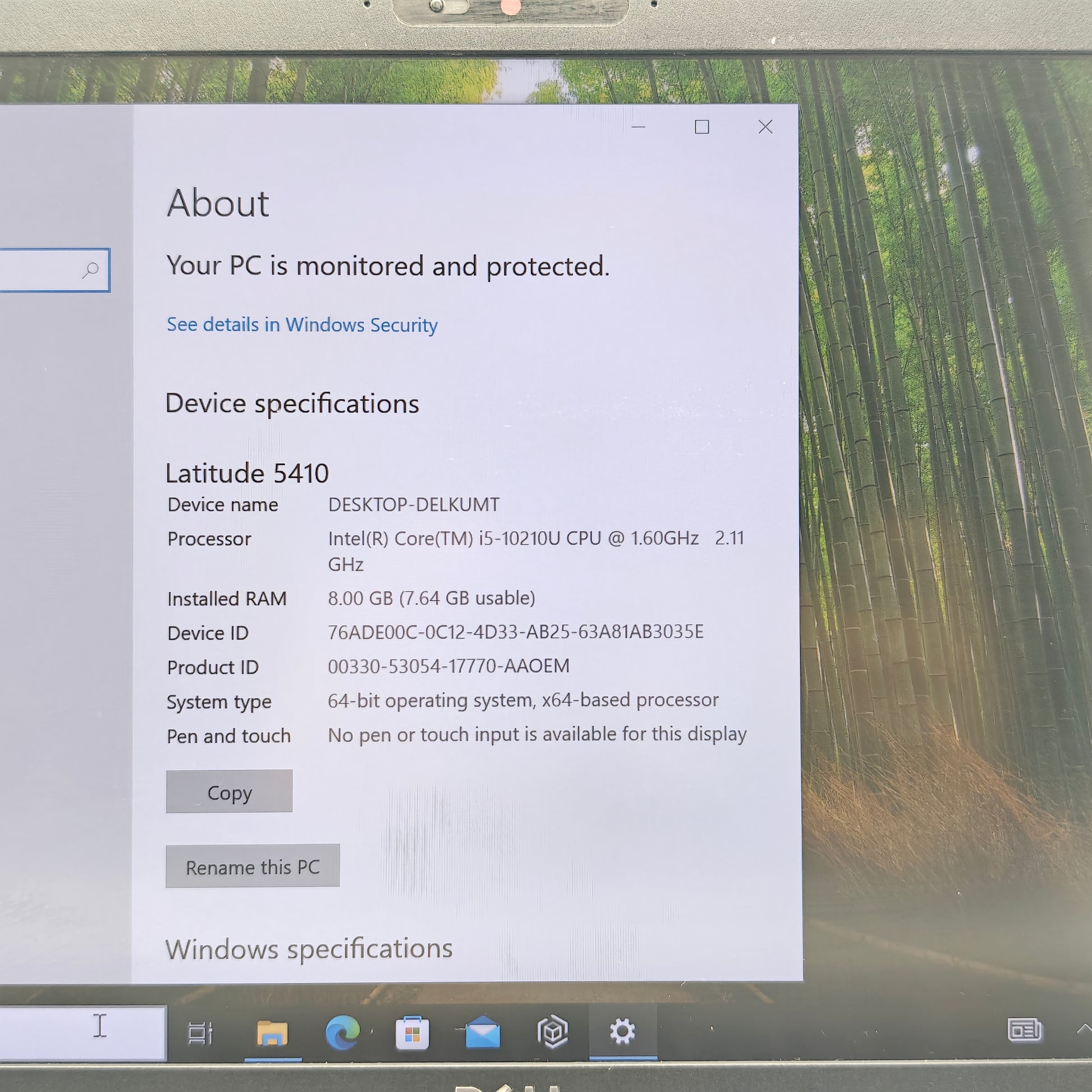Open the News and interests taskbar widget

click(1024, 1030)
